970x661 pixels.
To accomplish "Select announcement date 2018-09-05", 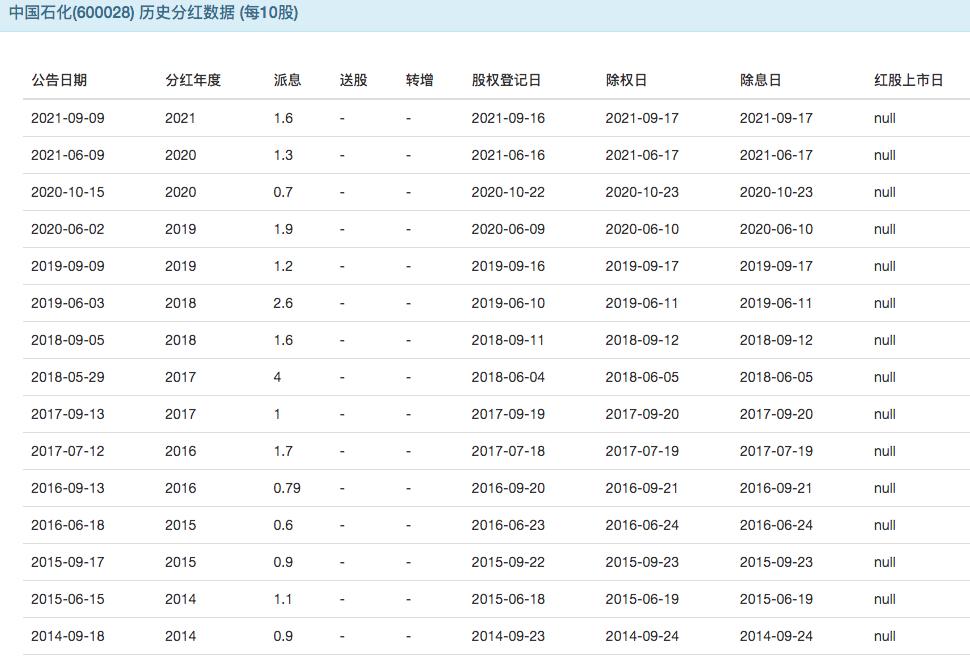I will pyautogui.click(x=68, y=340).
